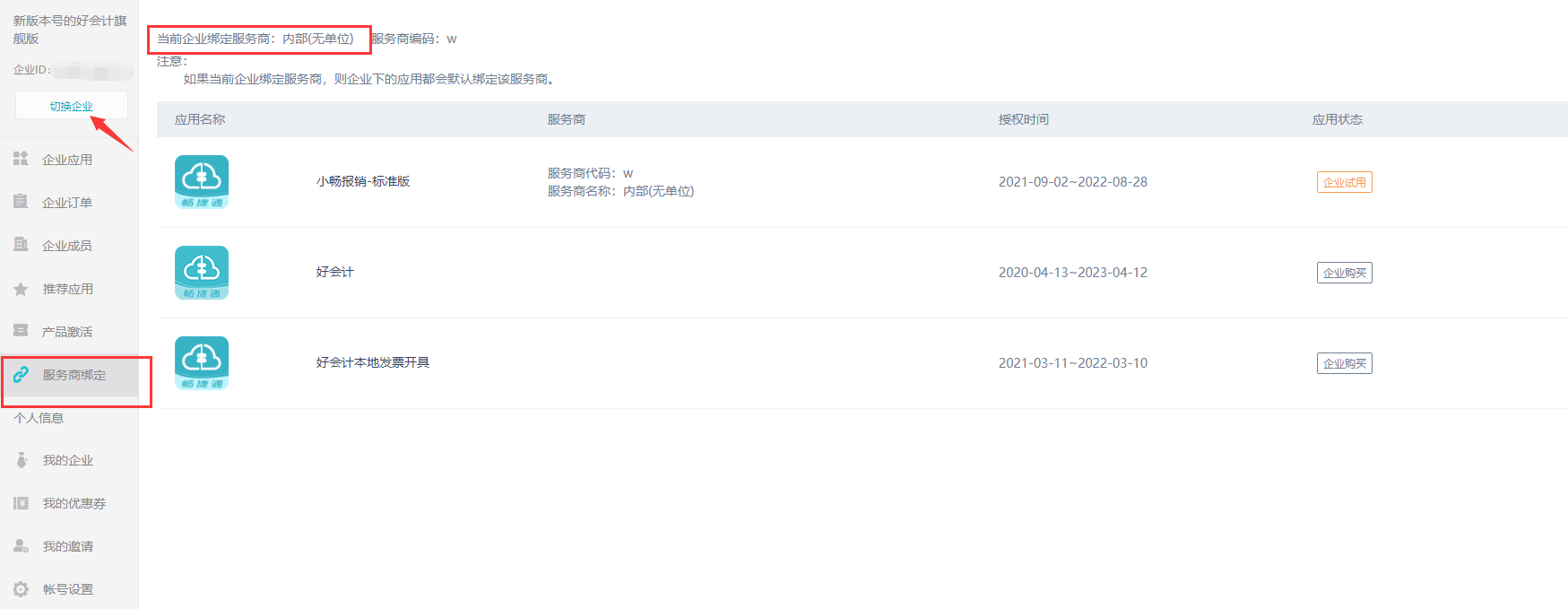
Task: Open 产品激活 menu entry
Action: tap(69, 332)
